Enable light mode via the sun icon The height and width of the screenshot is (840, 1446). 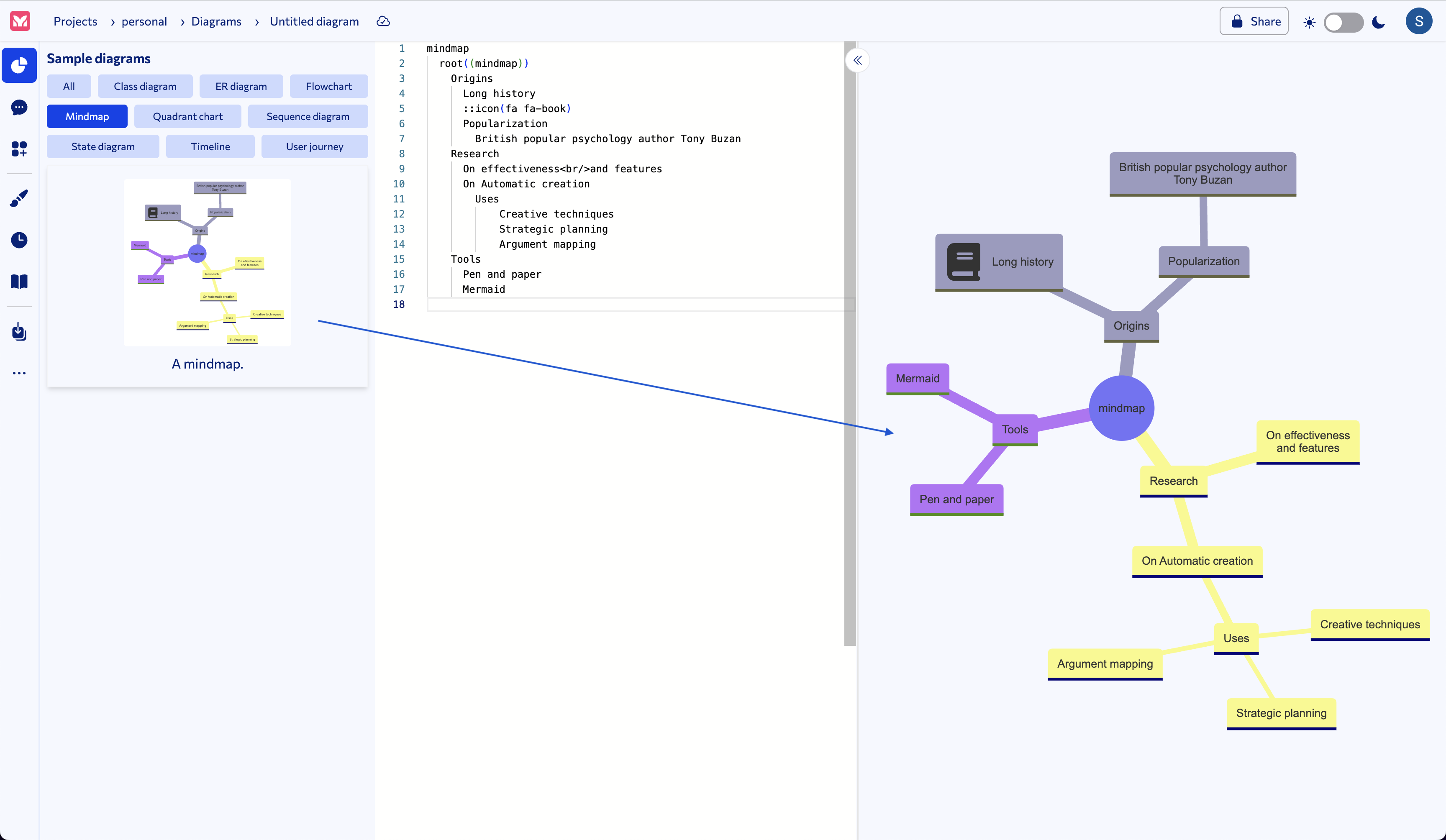click(1310, 22)
